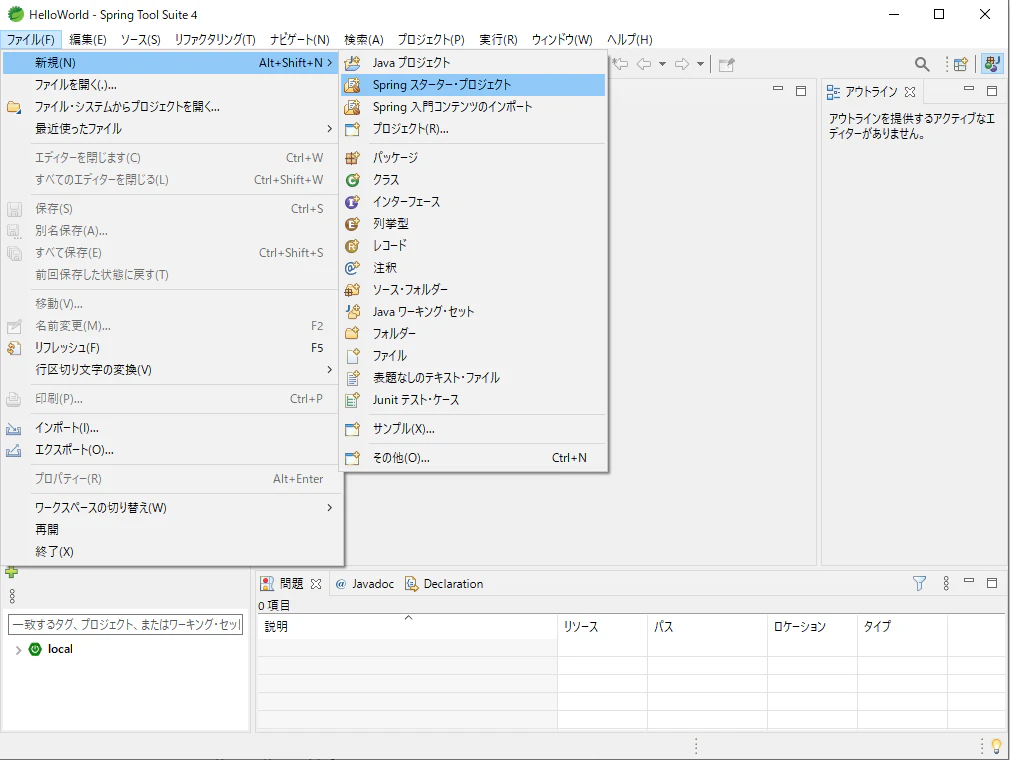This screenshot has height=760, width=1010.
Task: Click the filter funnel icon in Problems view
Action: pos(919,584)
